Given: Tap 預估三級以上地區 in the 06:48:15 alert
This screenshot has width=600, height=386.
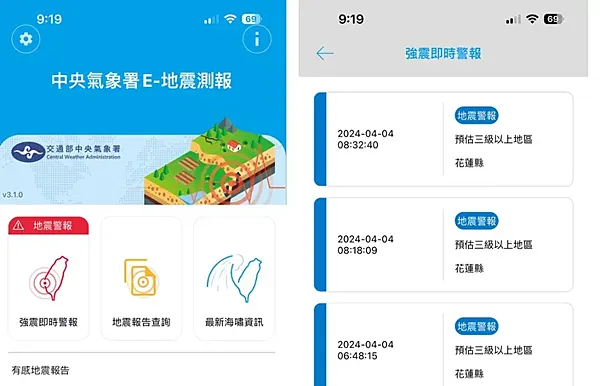Looking at the screenshot, I should coord(494,350).
